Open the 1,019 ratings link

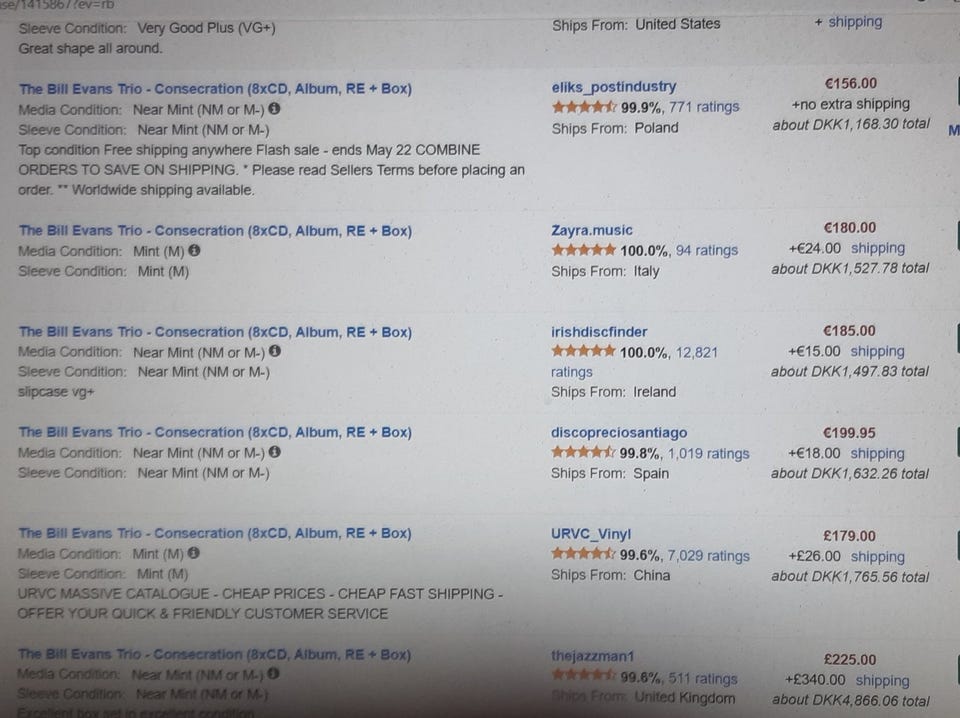[x=708, y=453]
